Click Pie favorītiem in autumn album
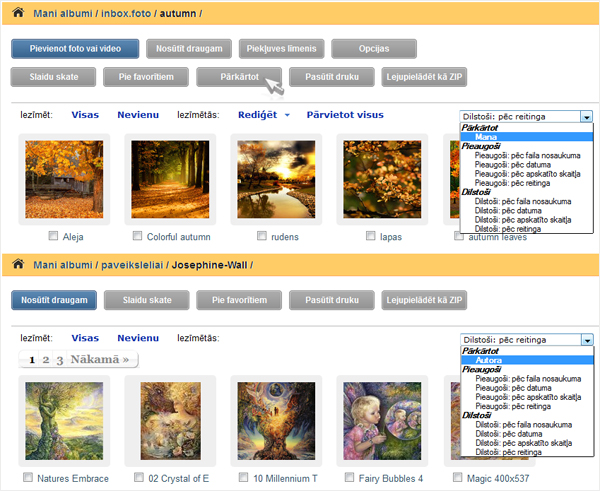 tap(146, 77)
